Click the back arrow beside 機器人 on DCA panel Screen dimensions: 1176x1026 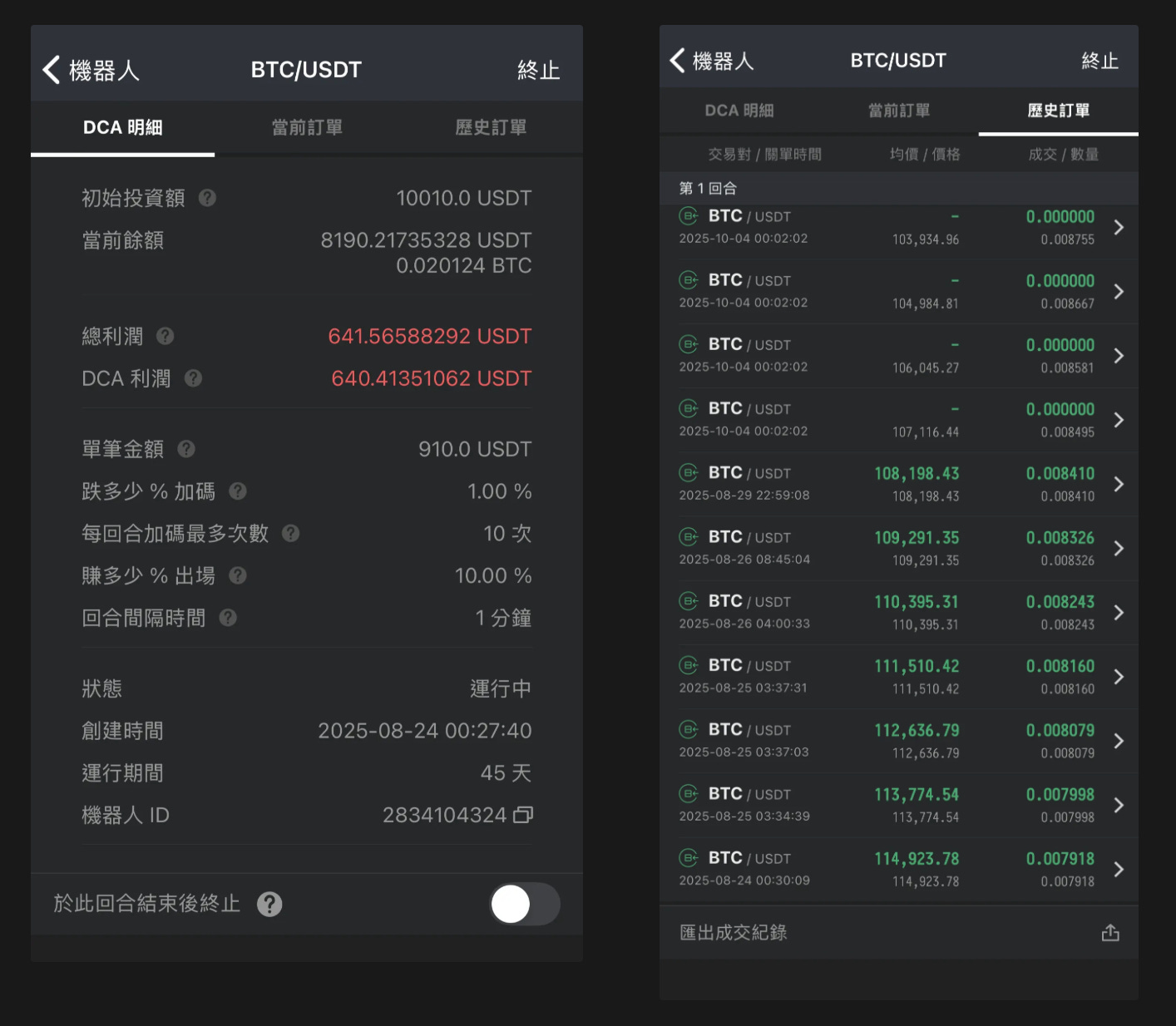pyautogui.click(x=52, y=70)
